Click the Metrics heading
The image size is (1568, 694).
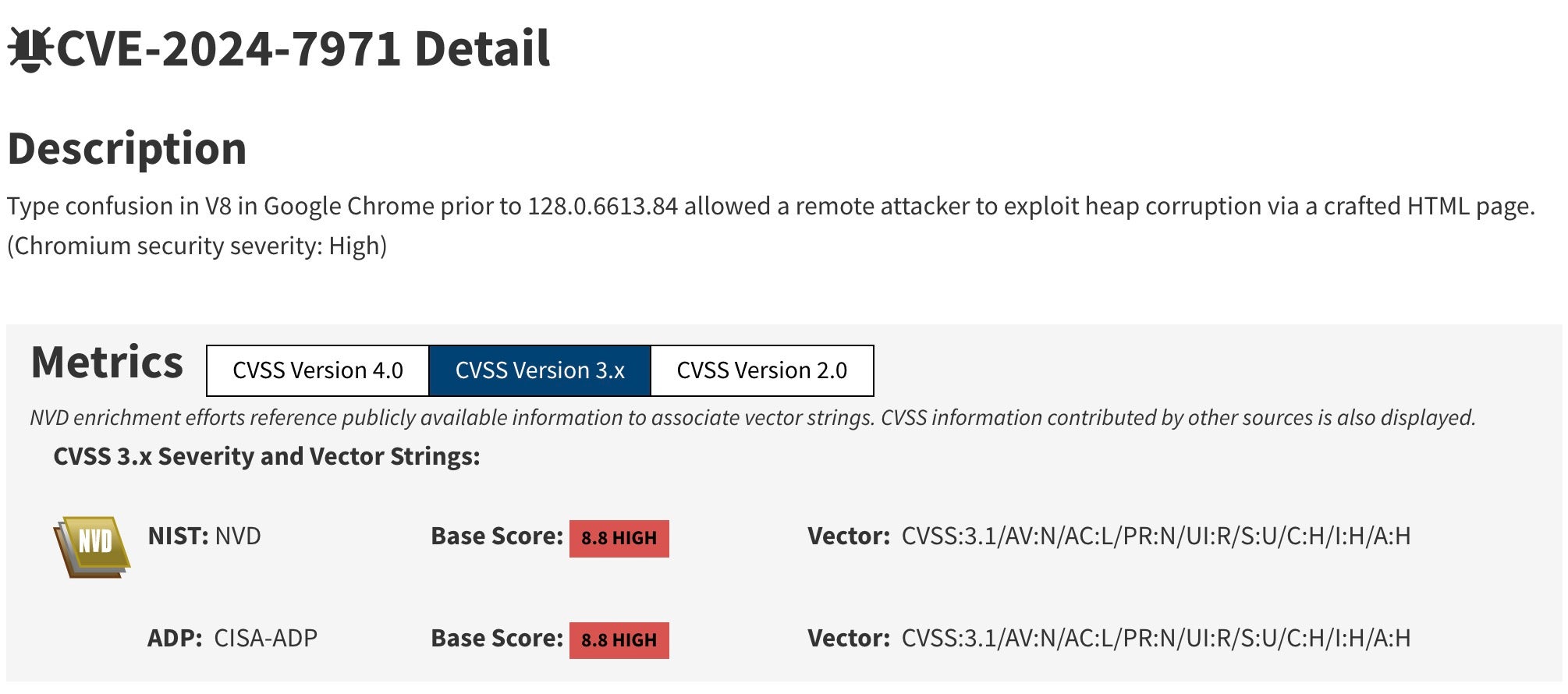click(107, 363)
